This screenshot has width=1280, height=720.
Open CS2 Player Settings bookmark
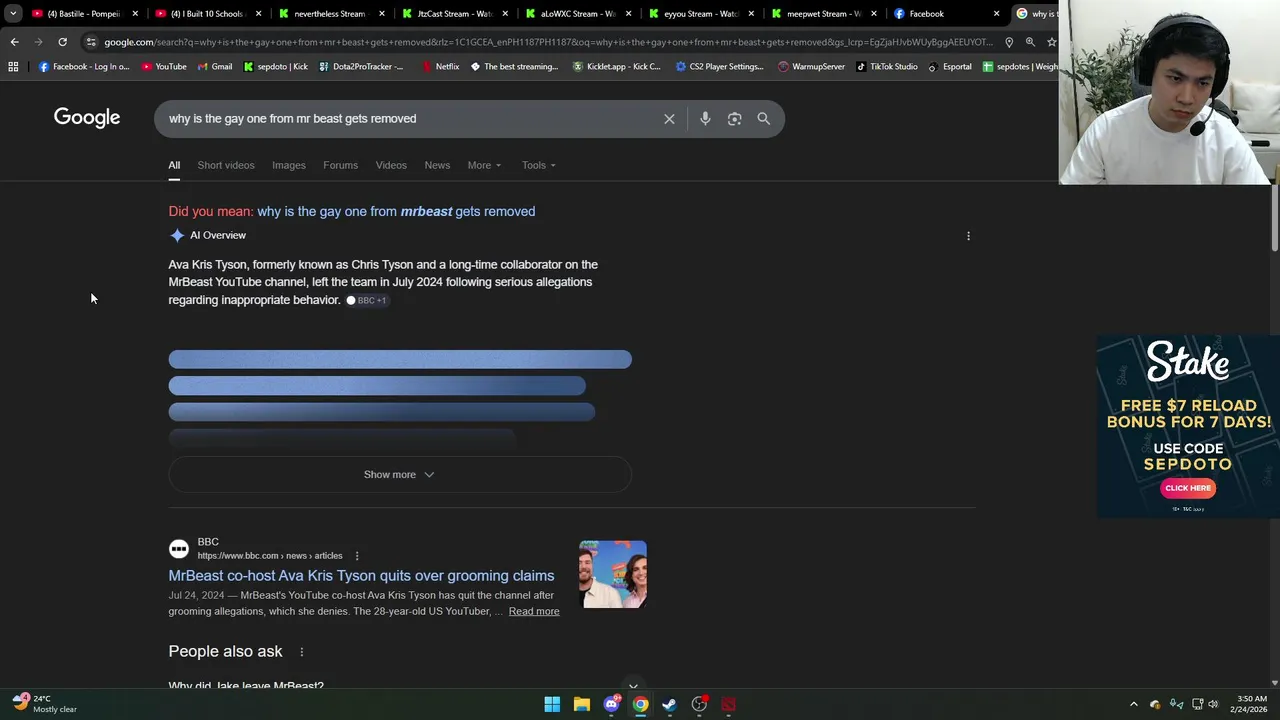point(719,67)
